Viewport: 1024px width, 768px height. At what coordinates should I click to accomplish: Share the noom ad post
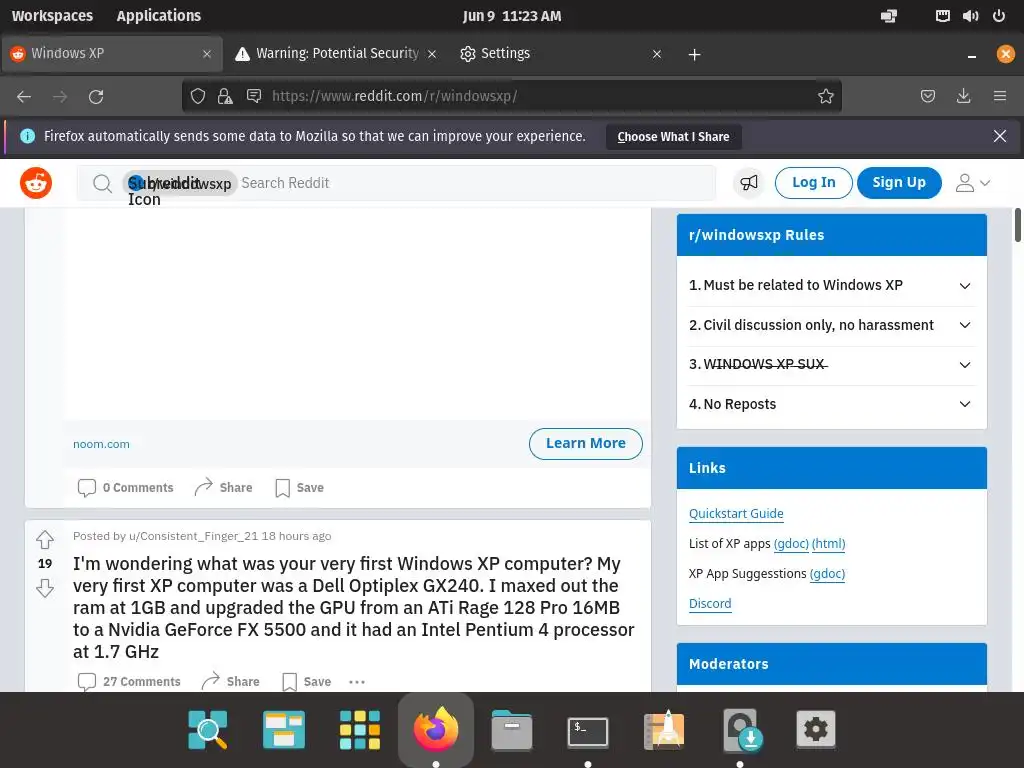223,487
